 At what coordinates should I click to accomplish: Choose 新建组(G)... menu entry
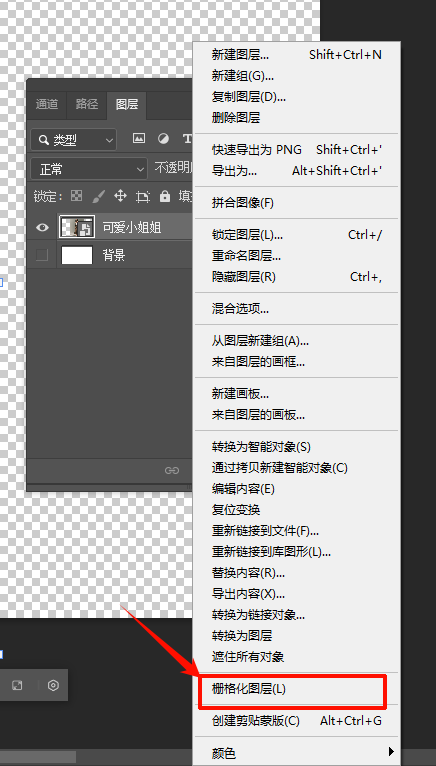point(297,76)
